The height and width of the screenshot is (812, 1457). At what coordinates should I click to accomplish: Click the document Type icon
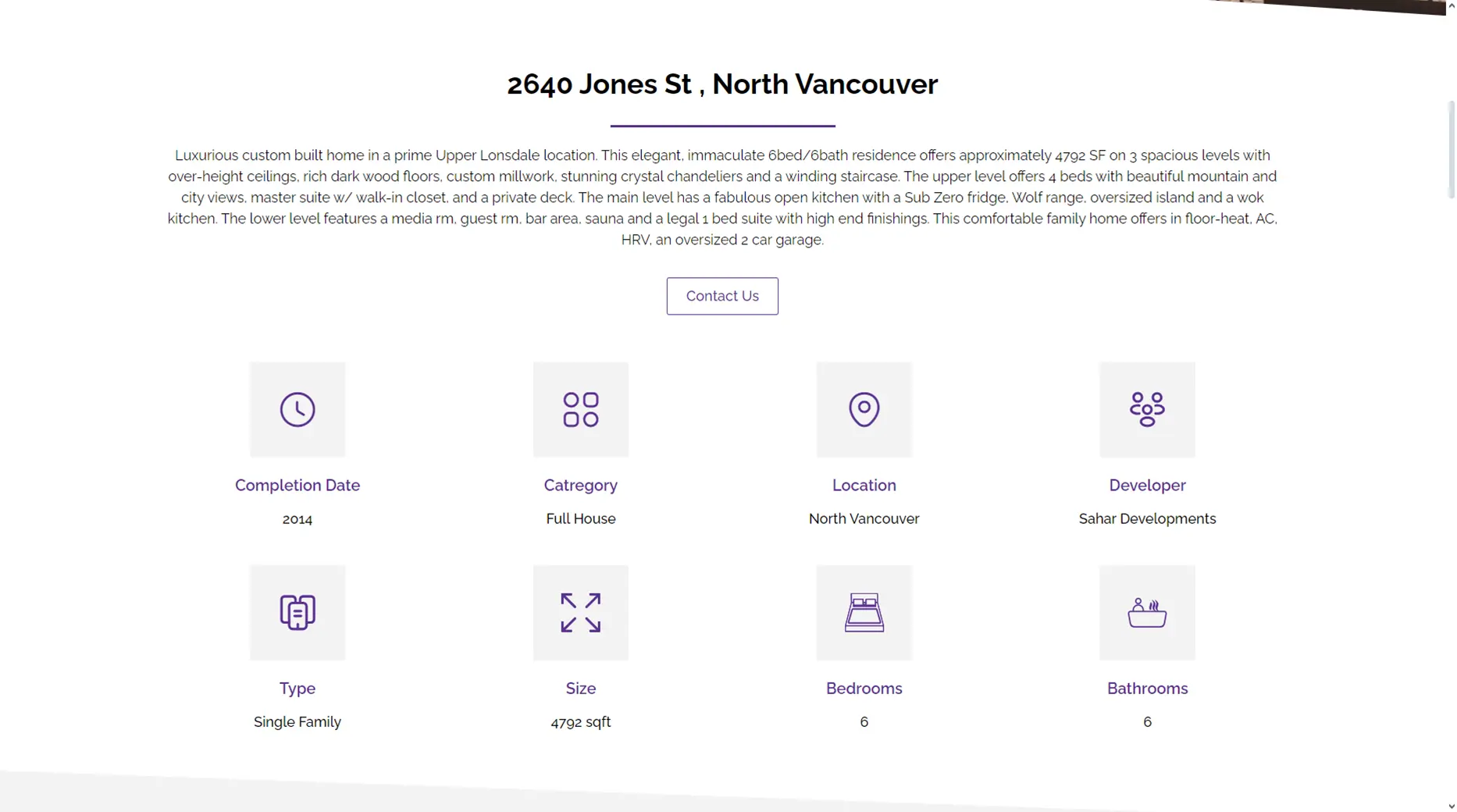pyautogui.click(x=297, y=613)
